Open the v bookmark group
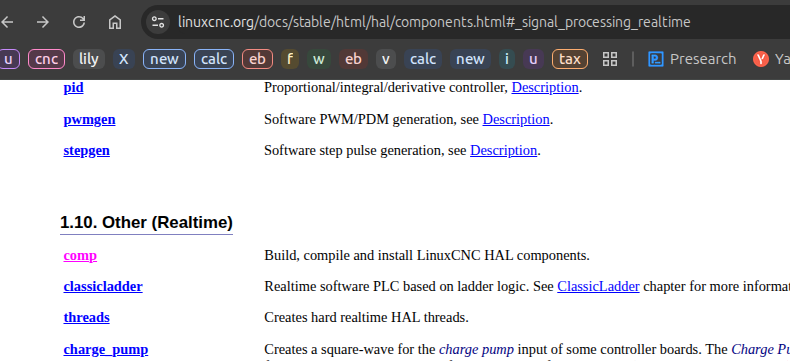Screen dimensions: 790x361 385,59
